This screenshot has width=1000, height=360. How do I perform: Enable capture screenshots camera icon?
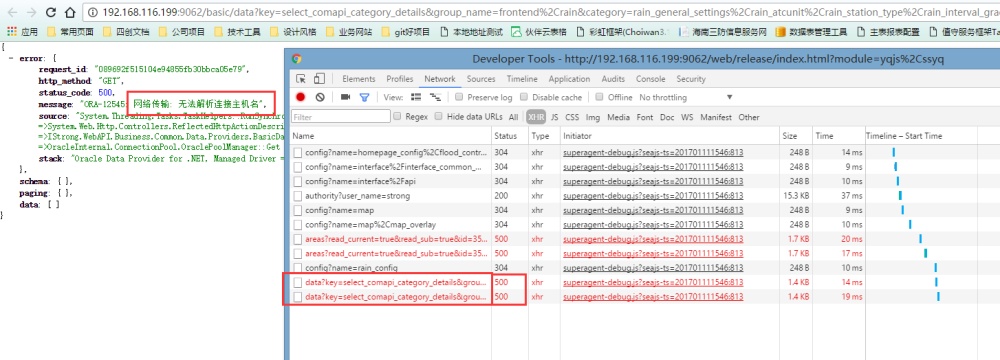point(346,97)
